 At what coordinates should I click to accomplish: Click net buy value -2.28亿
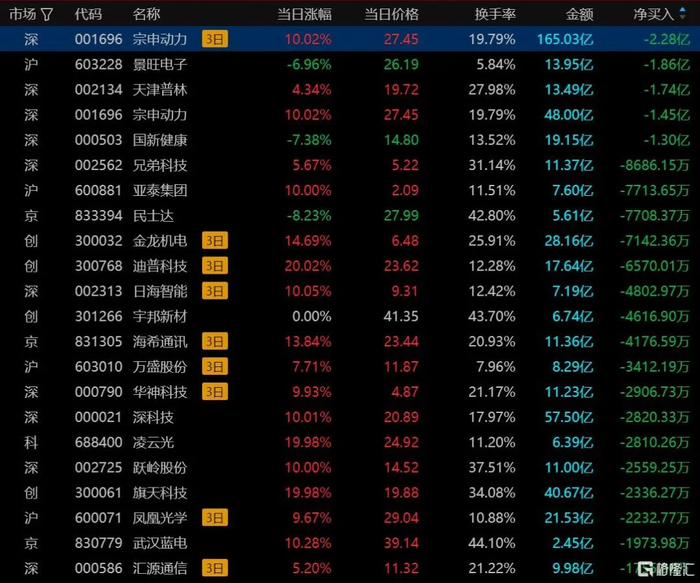667,39
